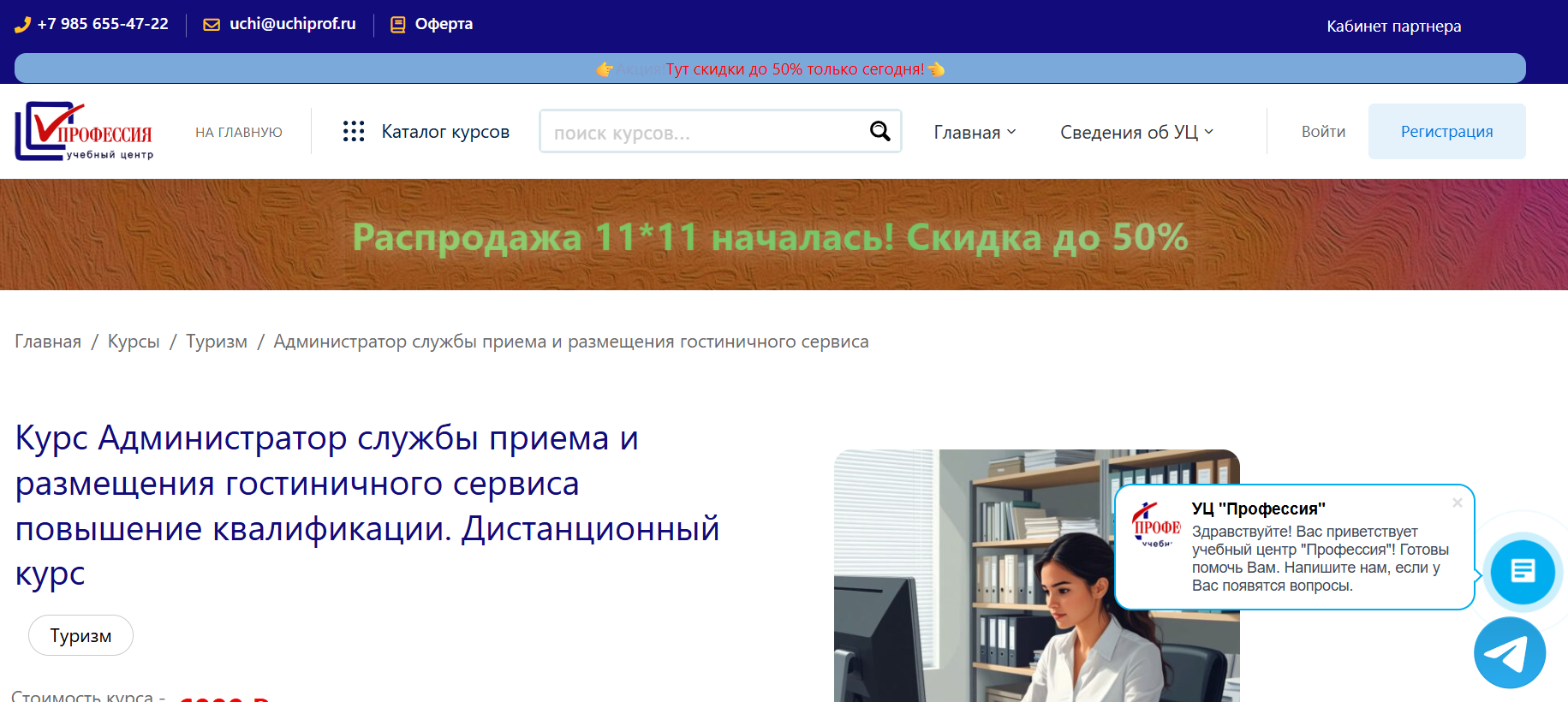Expand the Сведения об УЦ dropdown
Image resolution: width=1568 pixels, height=702 pixels.
[x=1136, y=132]
